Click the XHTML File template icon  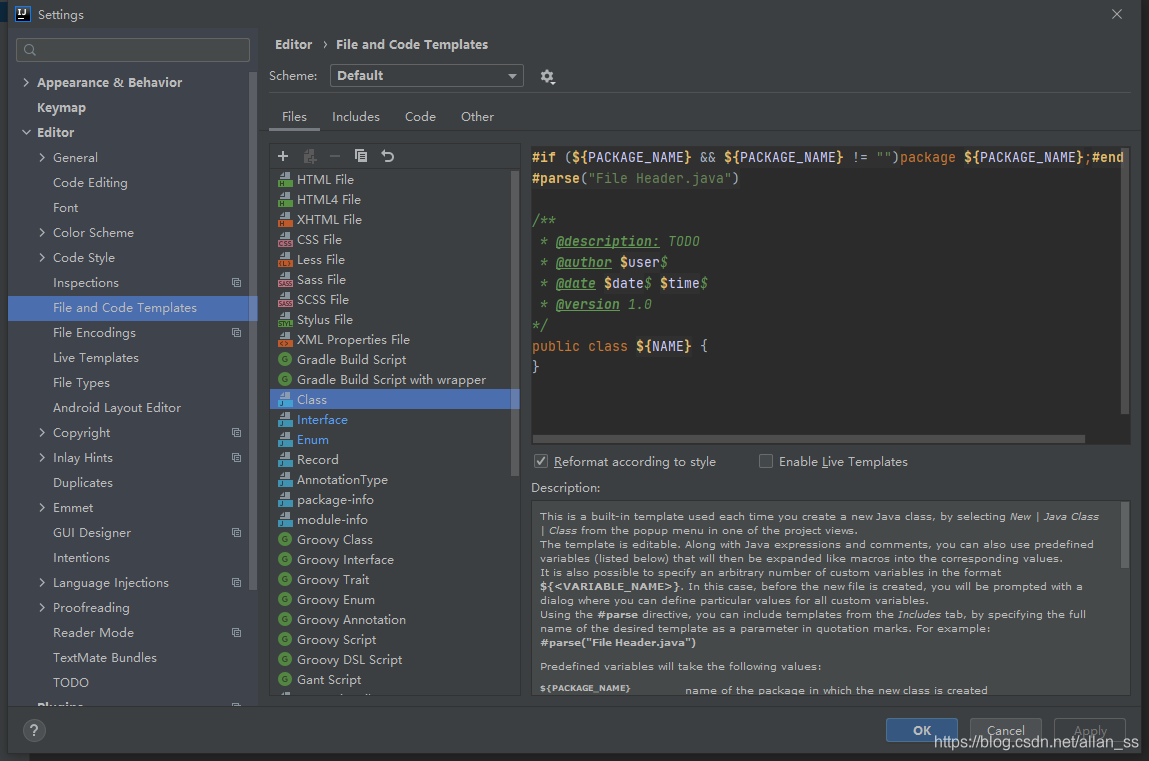click(x=285, y=219)
